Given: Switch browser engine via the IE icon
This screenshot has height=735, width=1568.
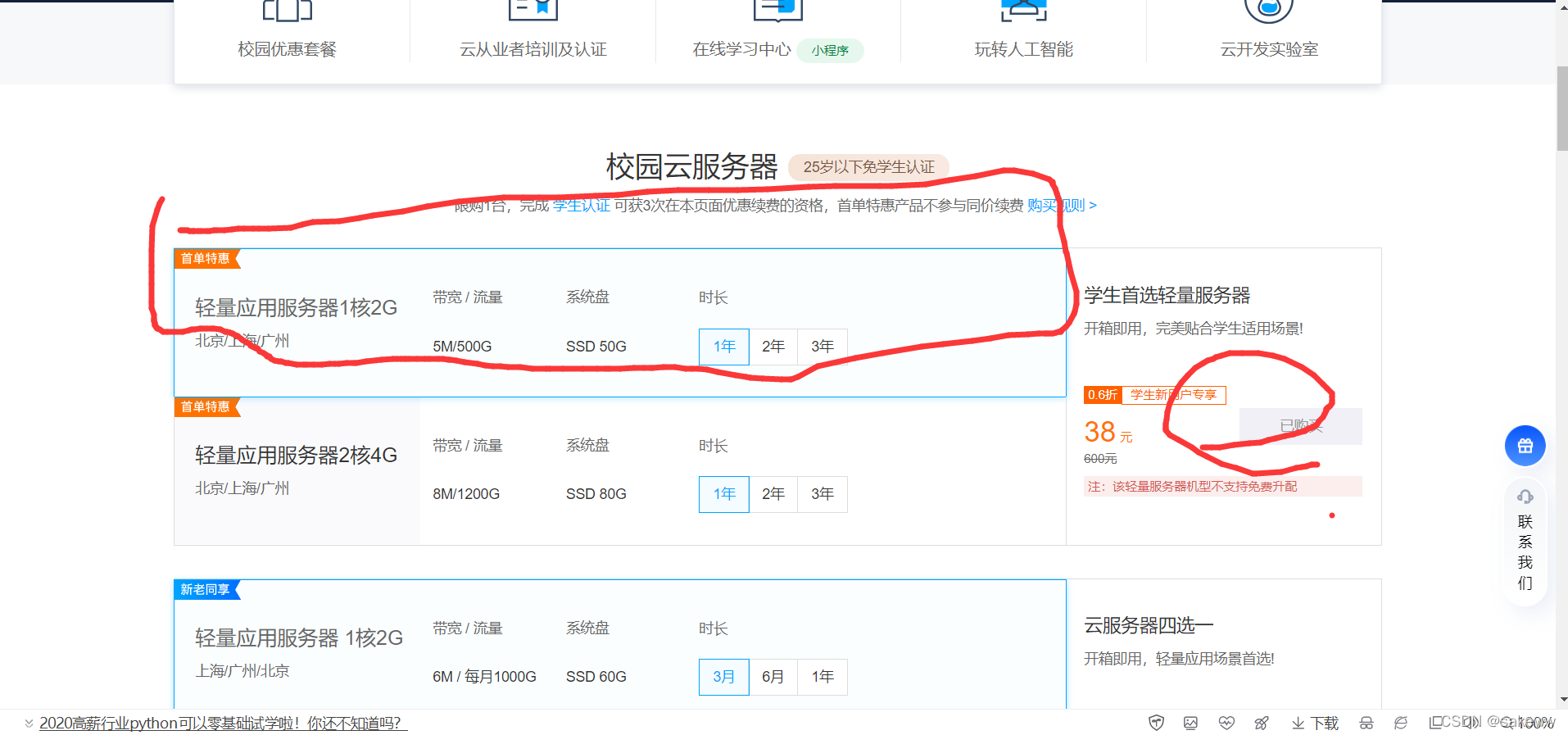Looking at the screenshot, I should click(x=1401, y=723).
